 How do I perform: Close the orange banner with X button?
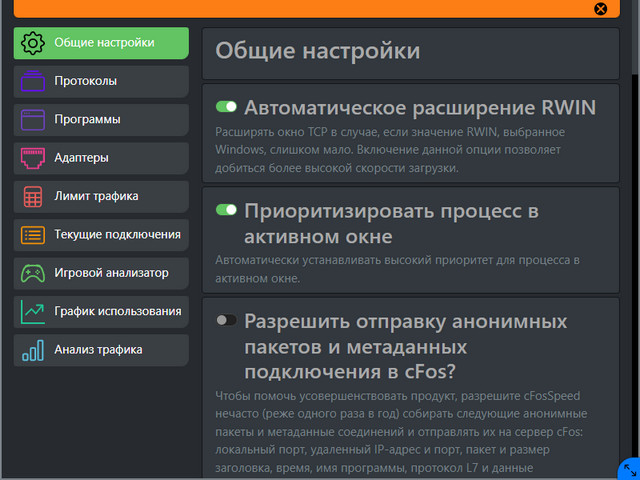[x=600, y=9]
